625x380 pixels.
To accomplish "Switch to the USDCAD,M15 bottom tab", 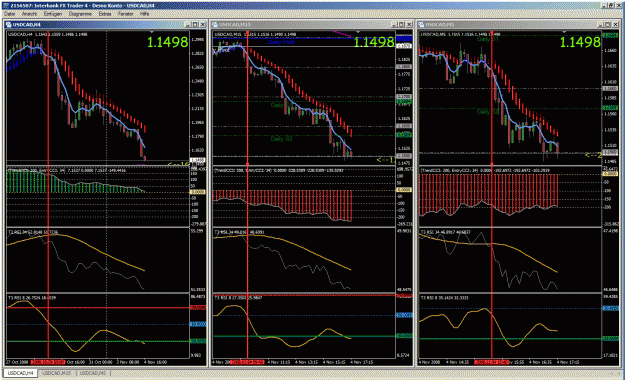I will (57, 373).
